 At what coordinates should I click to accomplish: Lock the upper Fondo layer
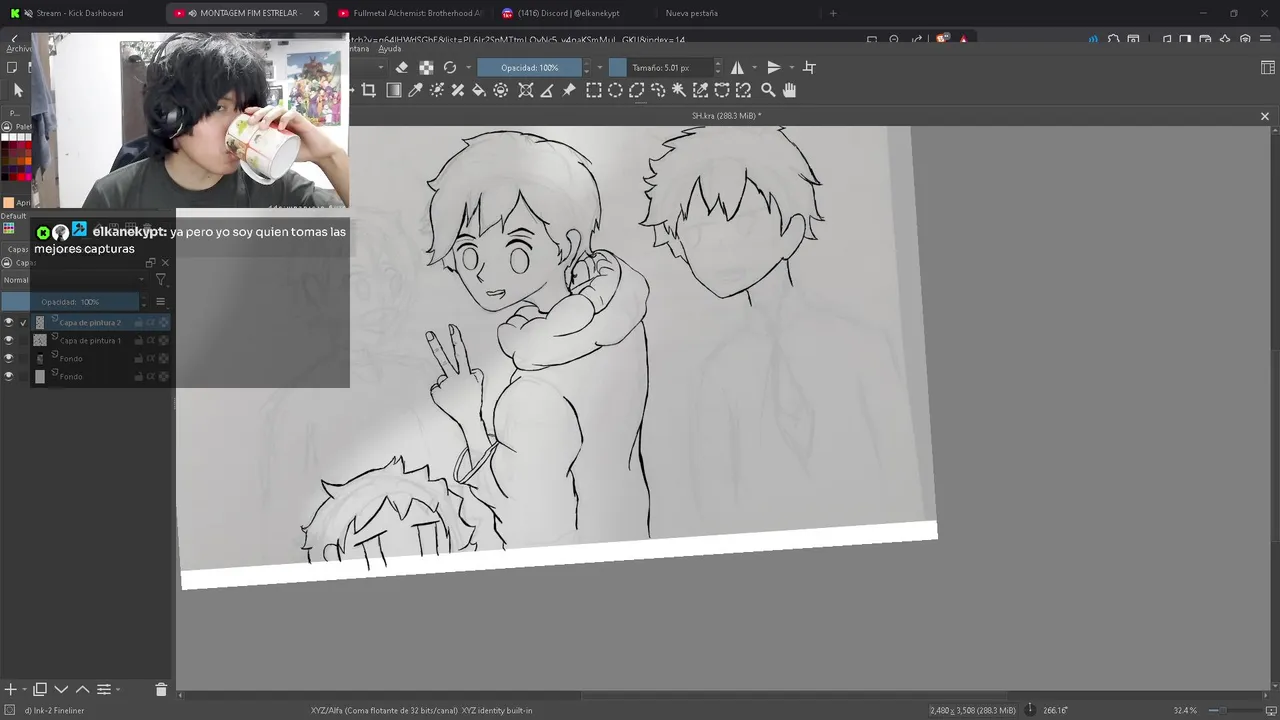click(138, 358)
